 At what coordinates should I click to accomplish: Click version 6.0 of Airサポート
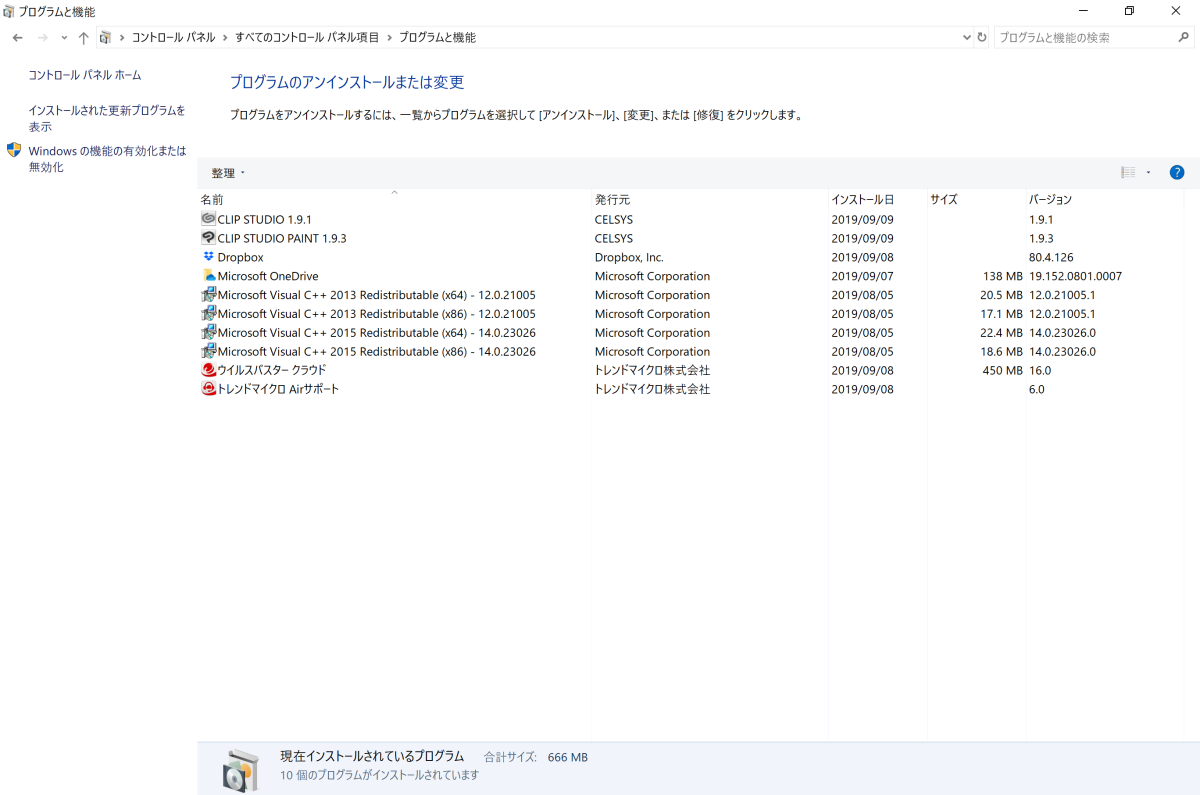point(1036,389)
